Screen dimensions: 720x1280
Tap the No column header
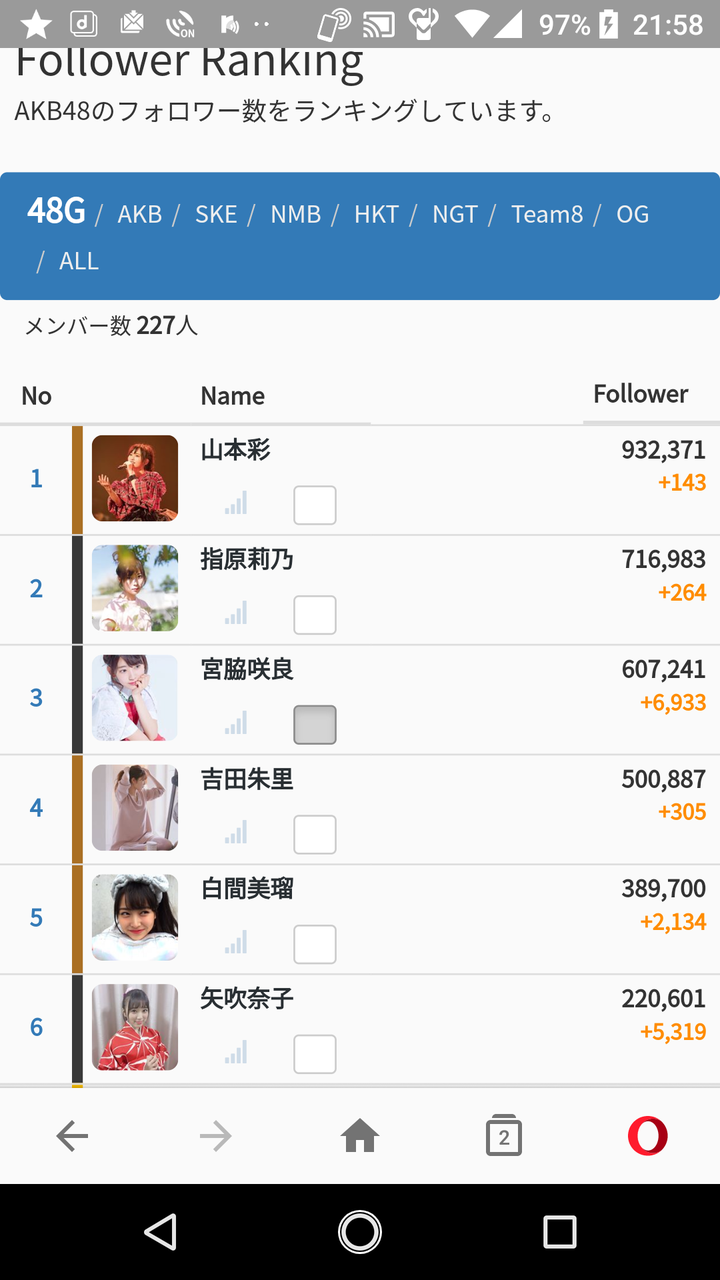tap(37, 396)
